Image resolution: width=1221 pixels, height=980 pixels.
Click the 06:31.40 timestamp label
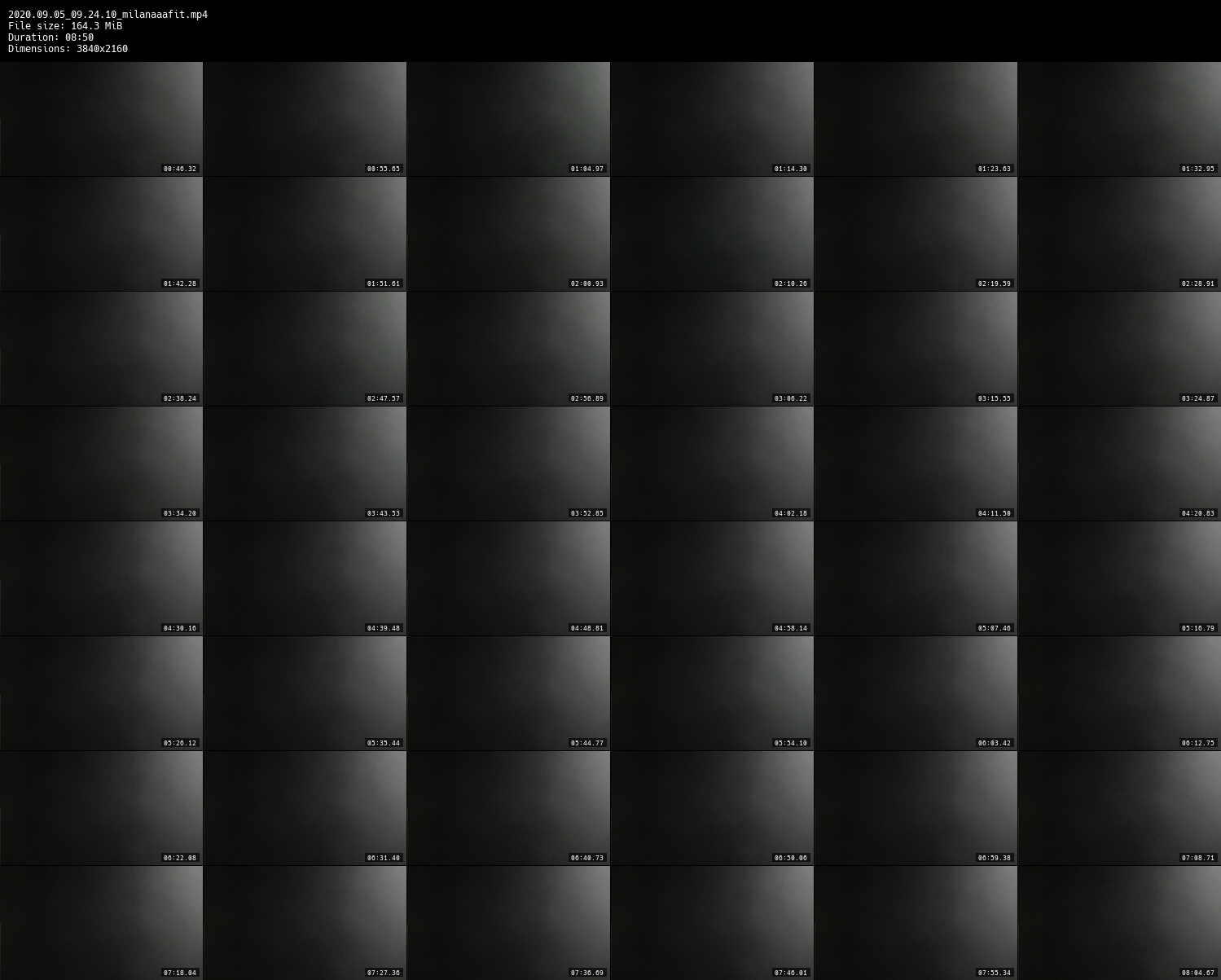[384, 859]
